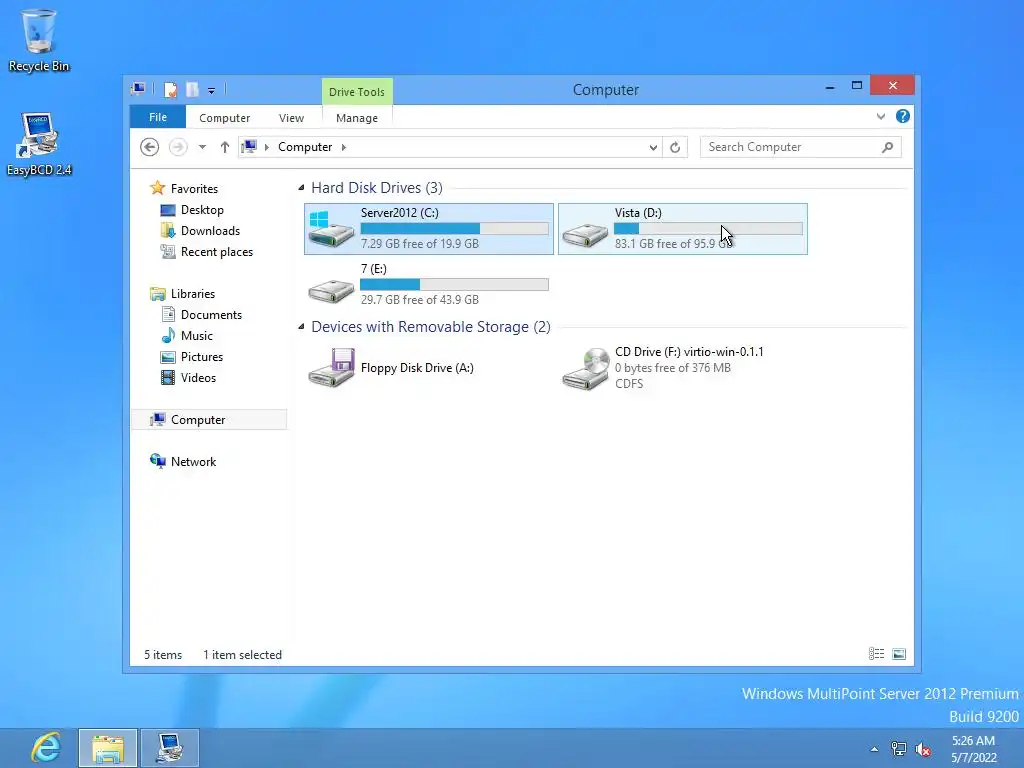Click '29.7 GB free of 43.9 GB' text
The width and height of the screenshot is (1024, 768).
tap(420, 300)
